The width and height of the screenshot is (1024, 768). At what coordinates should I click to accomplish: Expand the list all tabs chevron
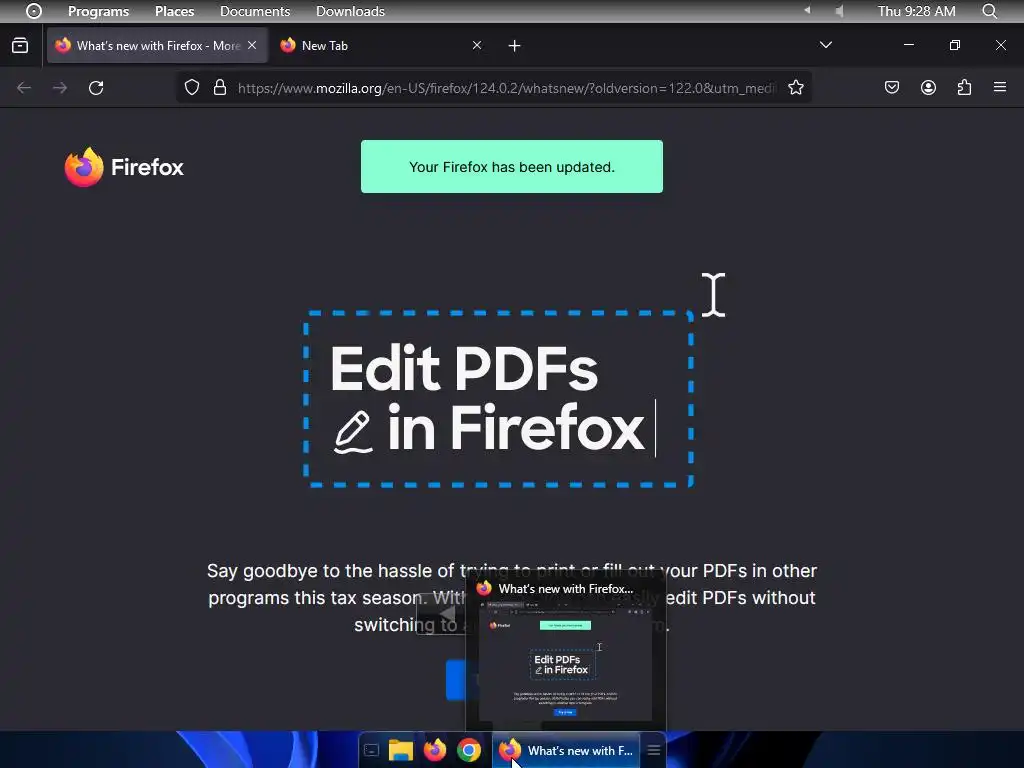(825, 45)
